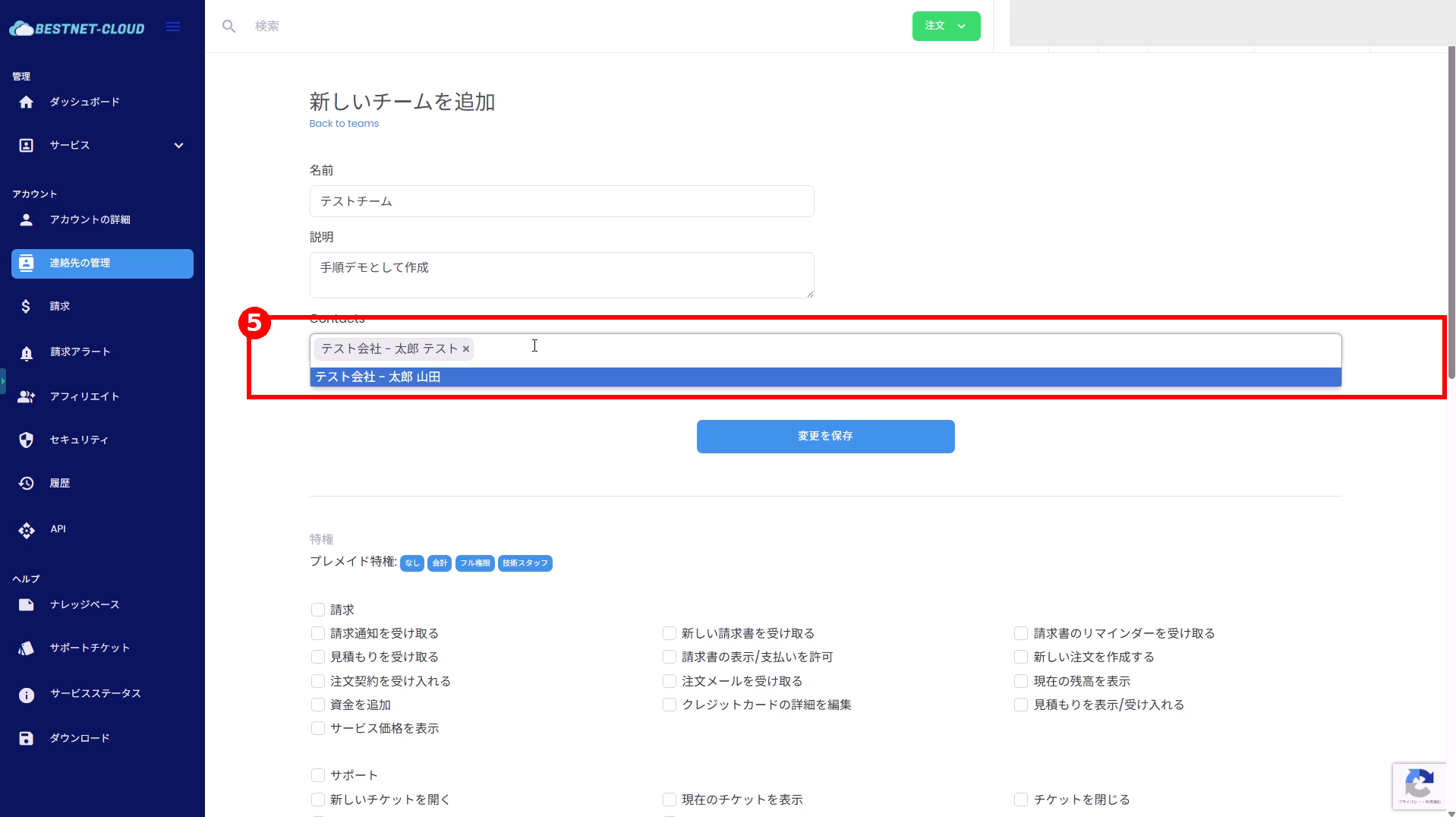Screen dimensions: 1456x817
Task: Follow the Back to teams link
Action: coord(344,124)
